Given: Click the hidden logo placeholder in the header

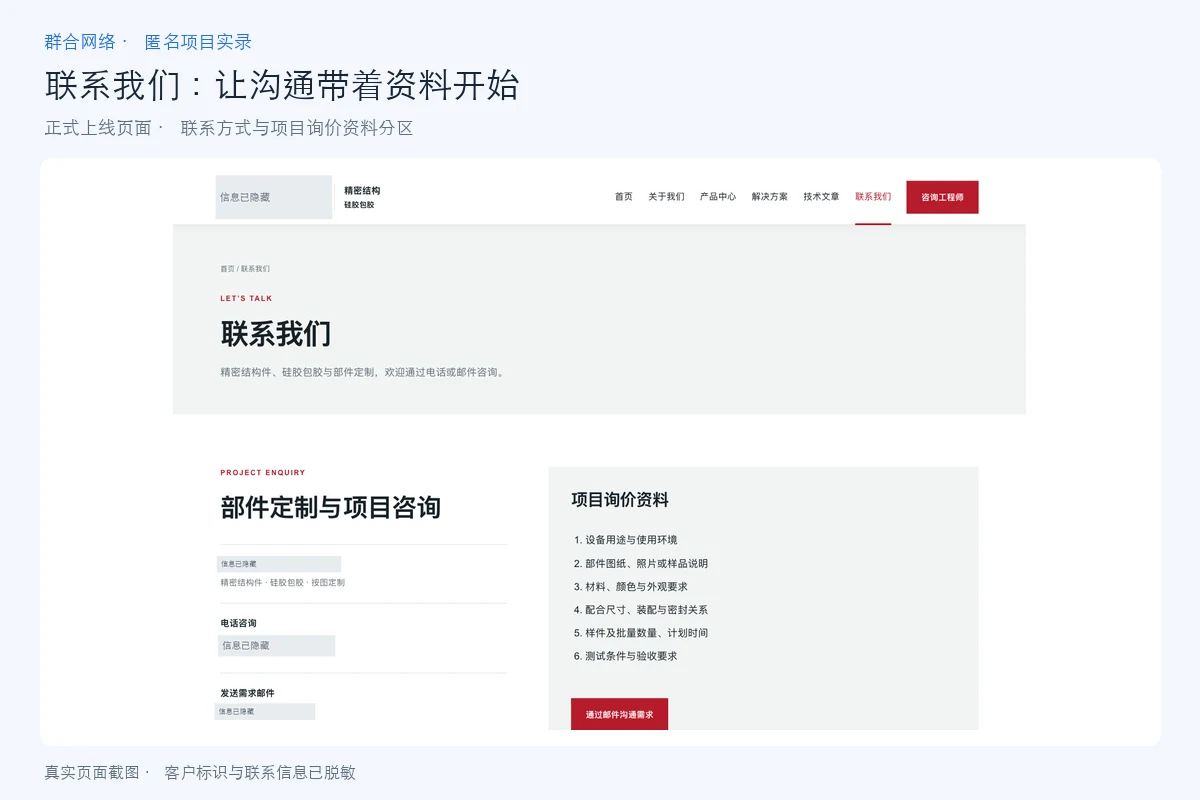Looking at the screenshot, I should tap(274, 197).
